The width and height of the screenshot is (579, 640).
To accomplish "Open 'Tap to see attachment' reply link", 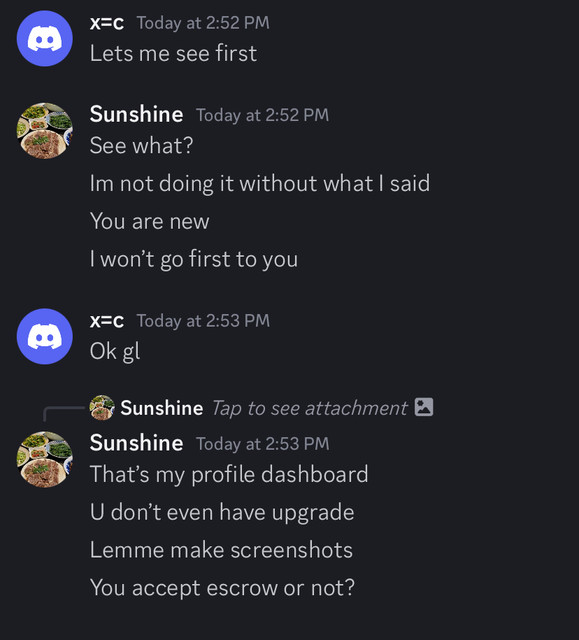I will point(309,408).
